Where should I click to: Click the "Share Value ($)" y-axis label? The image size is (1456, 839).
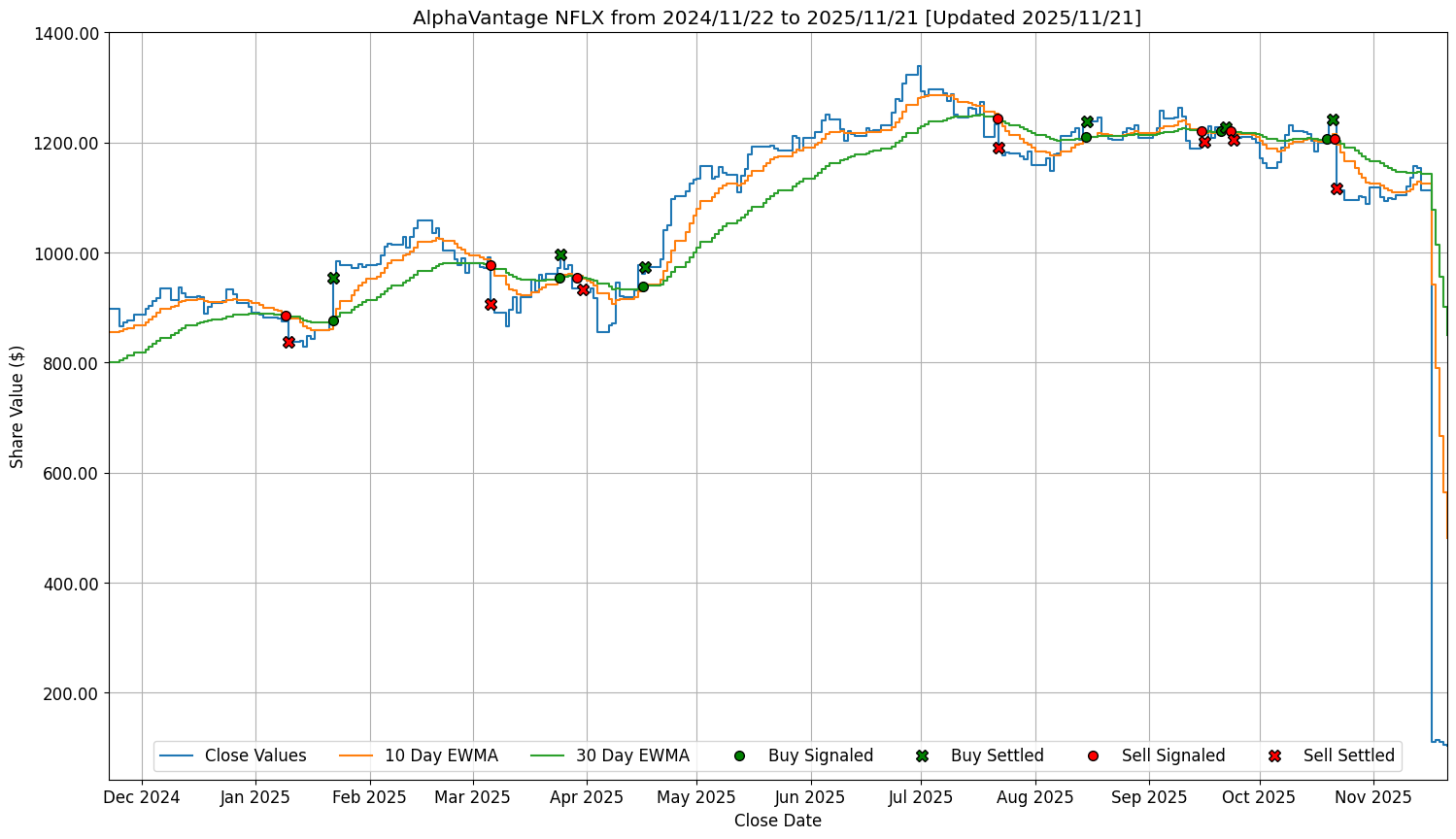(x=17, y=406)
